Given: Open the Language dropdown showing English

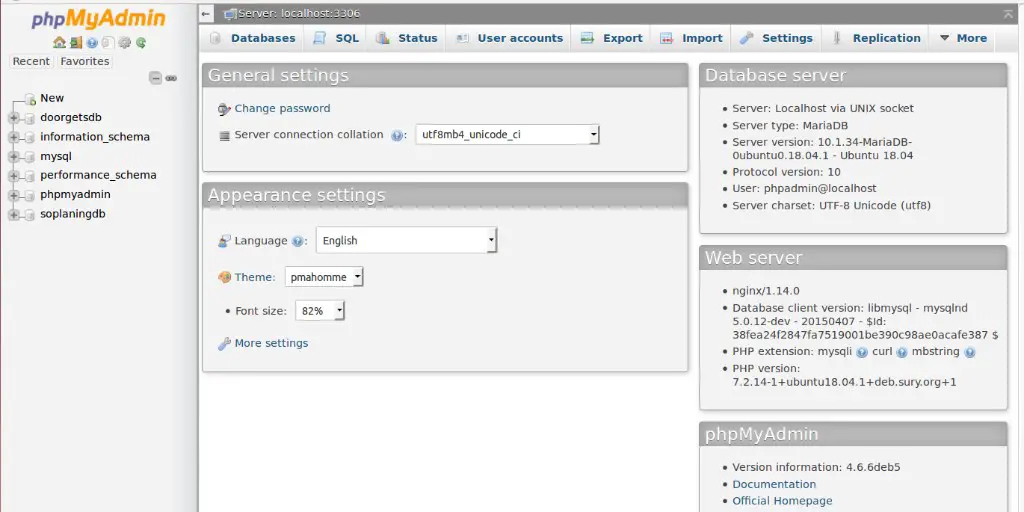Looking at the screenshot, I should click(x=406, y=240).
